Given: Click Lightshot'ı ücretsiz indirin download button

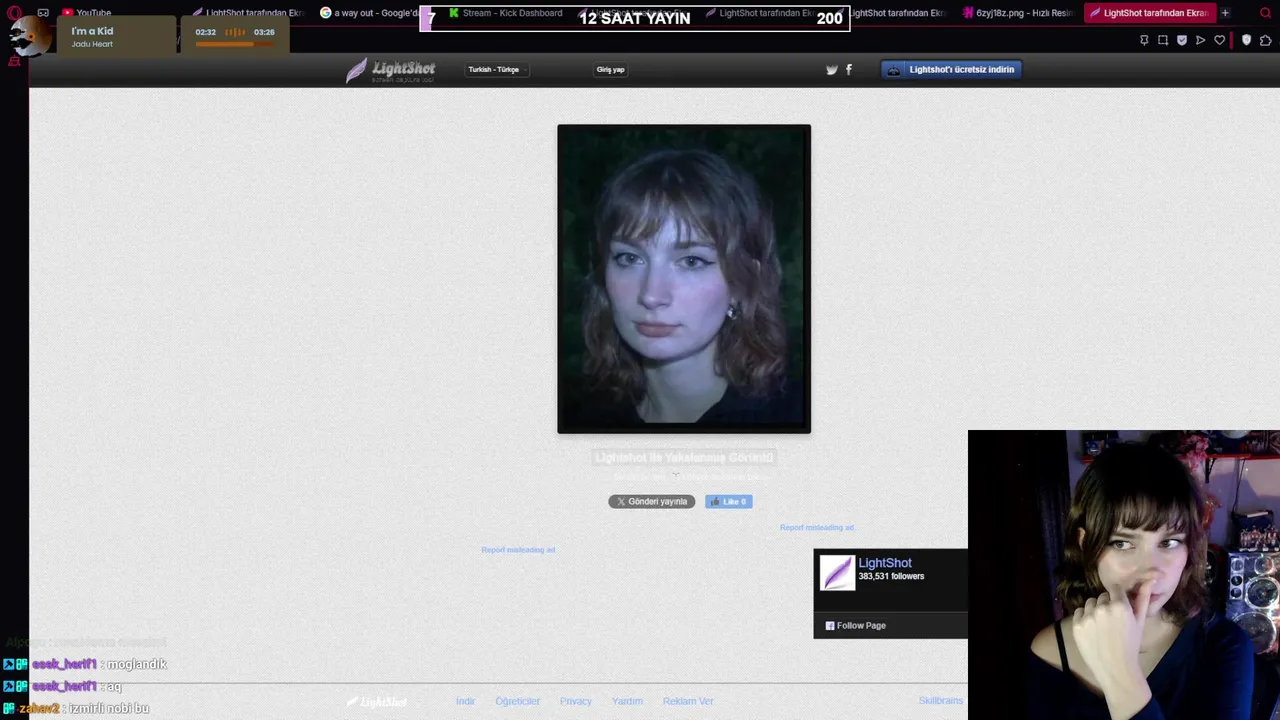Looking at the screenshot, I should [953, 69].
